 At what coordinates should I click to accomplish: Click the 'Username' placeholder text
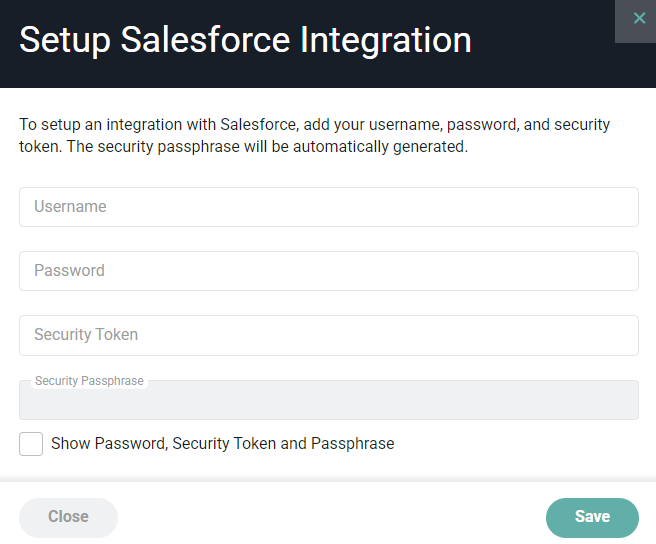point(70,207)
